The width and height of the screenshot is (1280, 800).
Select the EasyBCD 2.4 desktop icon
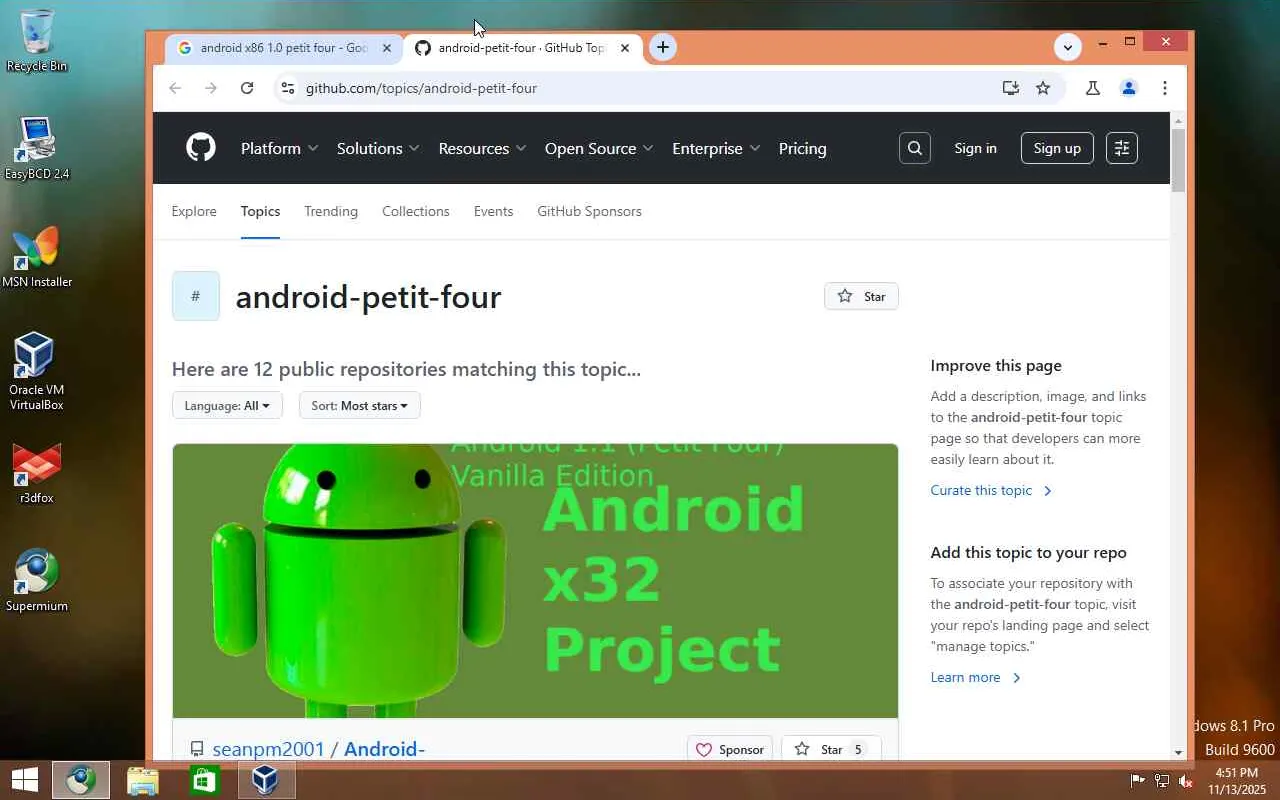click(37, 148)
